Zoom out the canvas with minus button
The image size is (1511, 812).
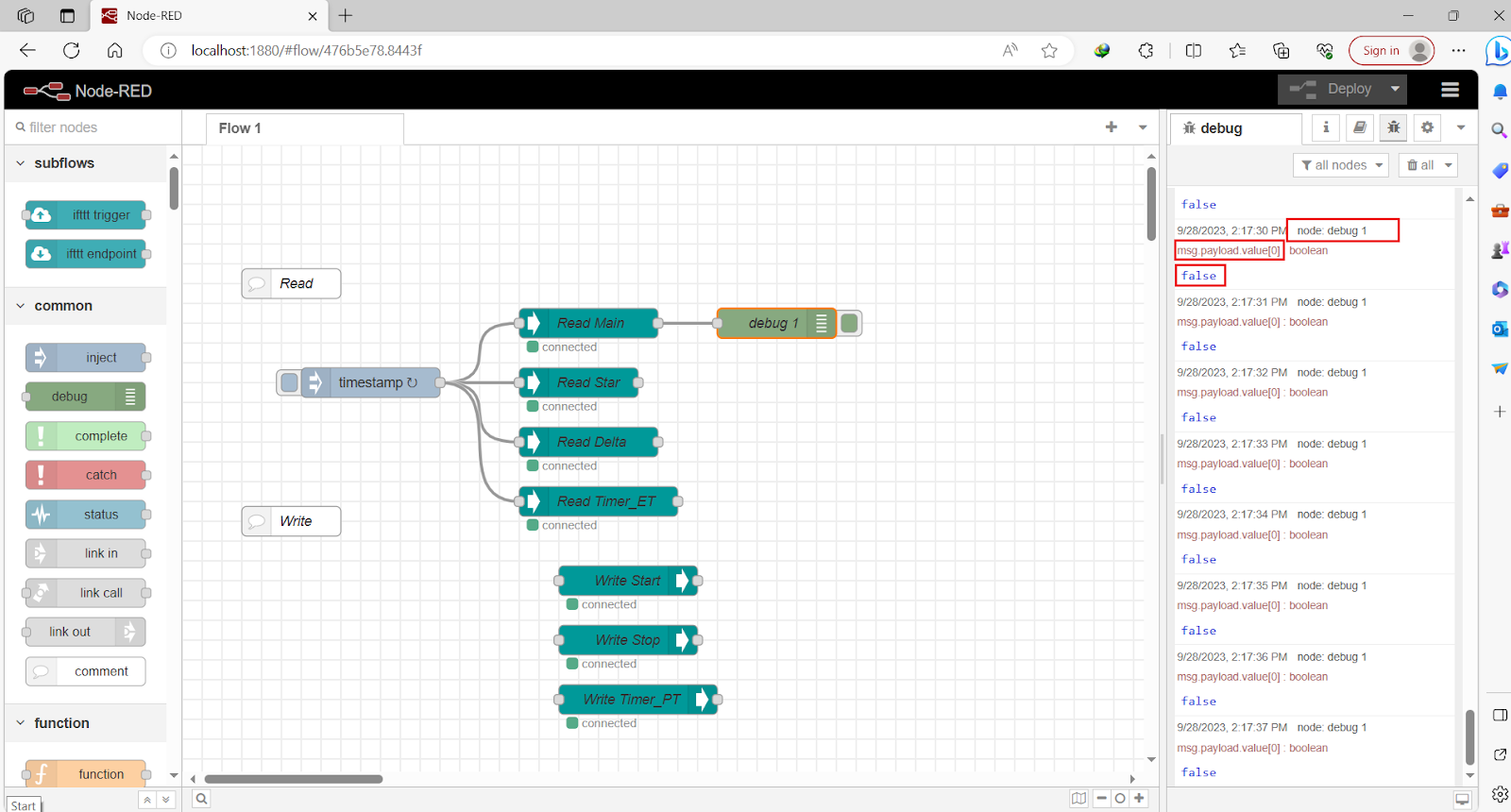(1101, 799)
